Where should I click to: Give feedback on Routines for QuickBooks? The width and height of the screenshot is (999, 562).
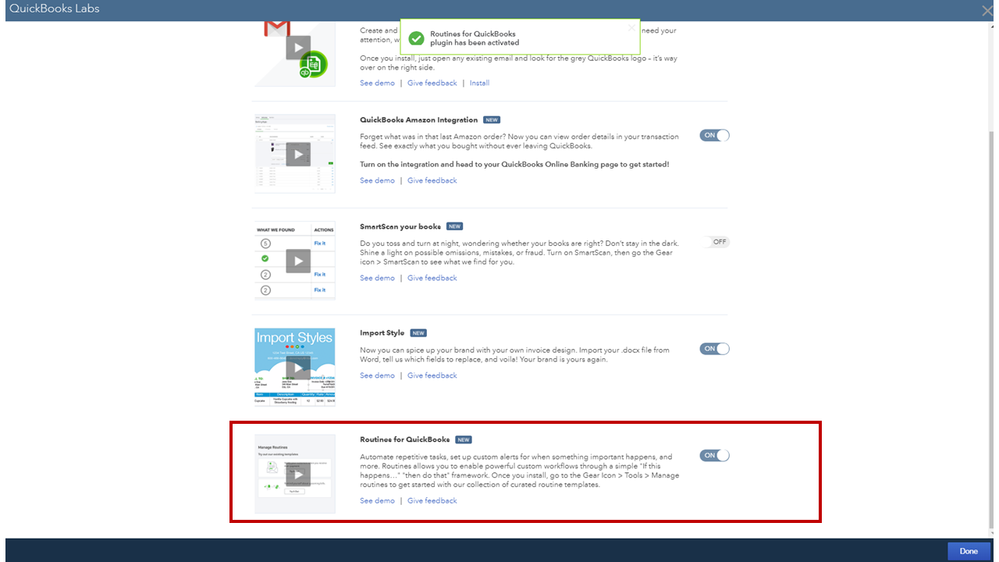coord(432,501)
